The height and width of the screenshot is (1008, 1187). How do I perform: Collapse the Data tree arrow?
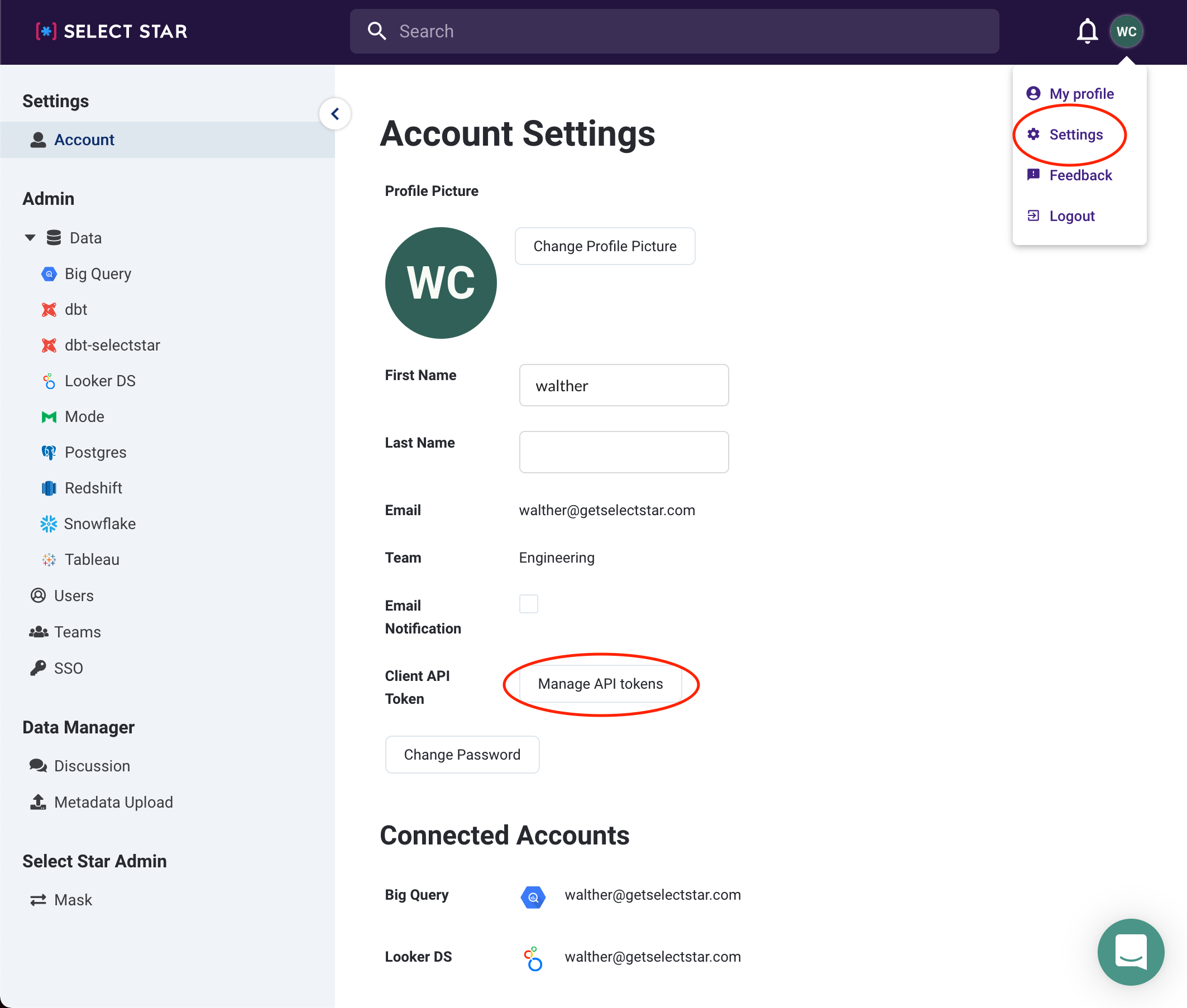coord(30,238)
